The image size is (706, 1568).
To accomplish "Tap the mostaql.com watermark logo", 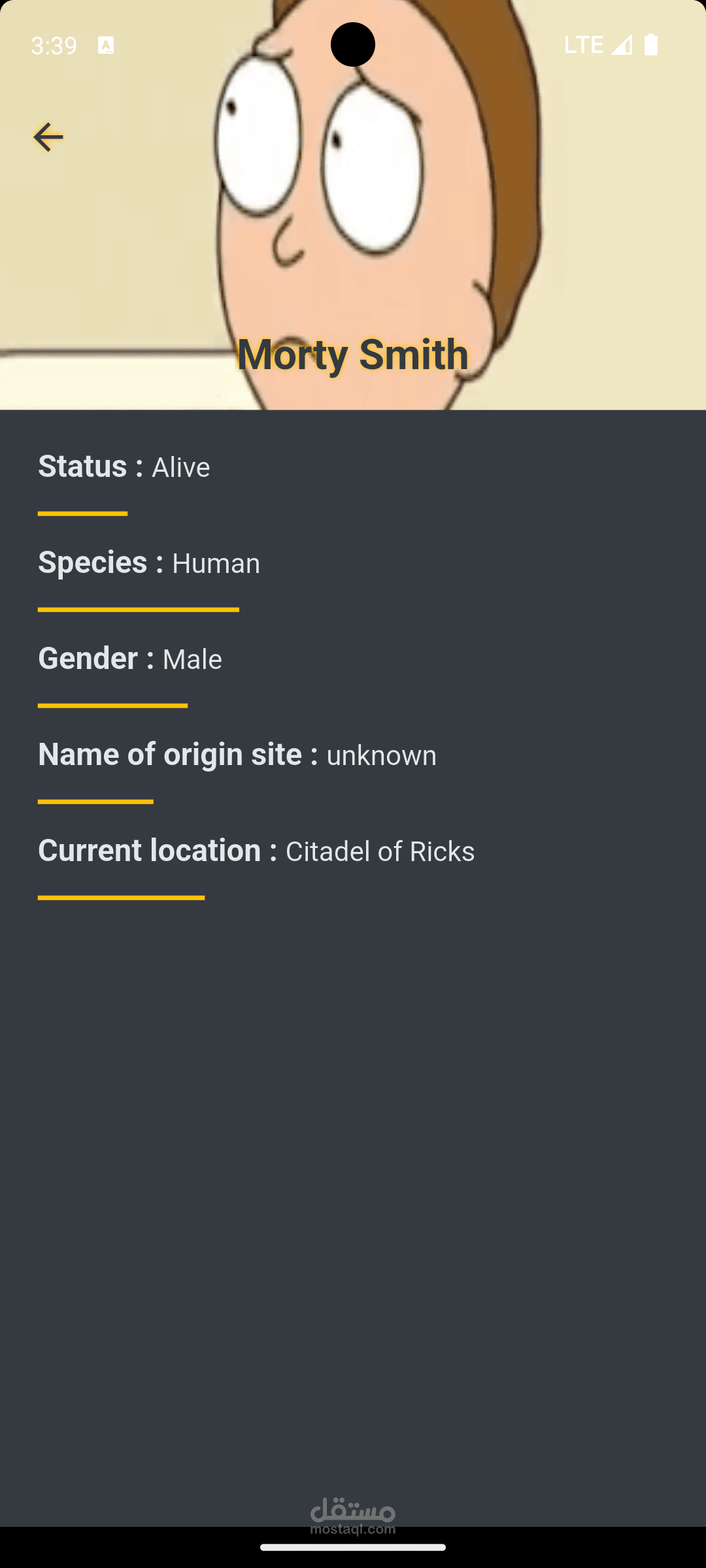I will pos(353,1516).
